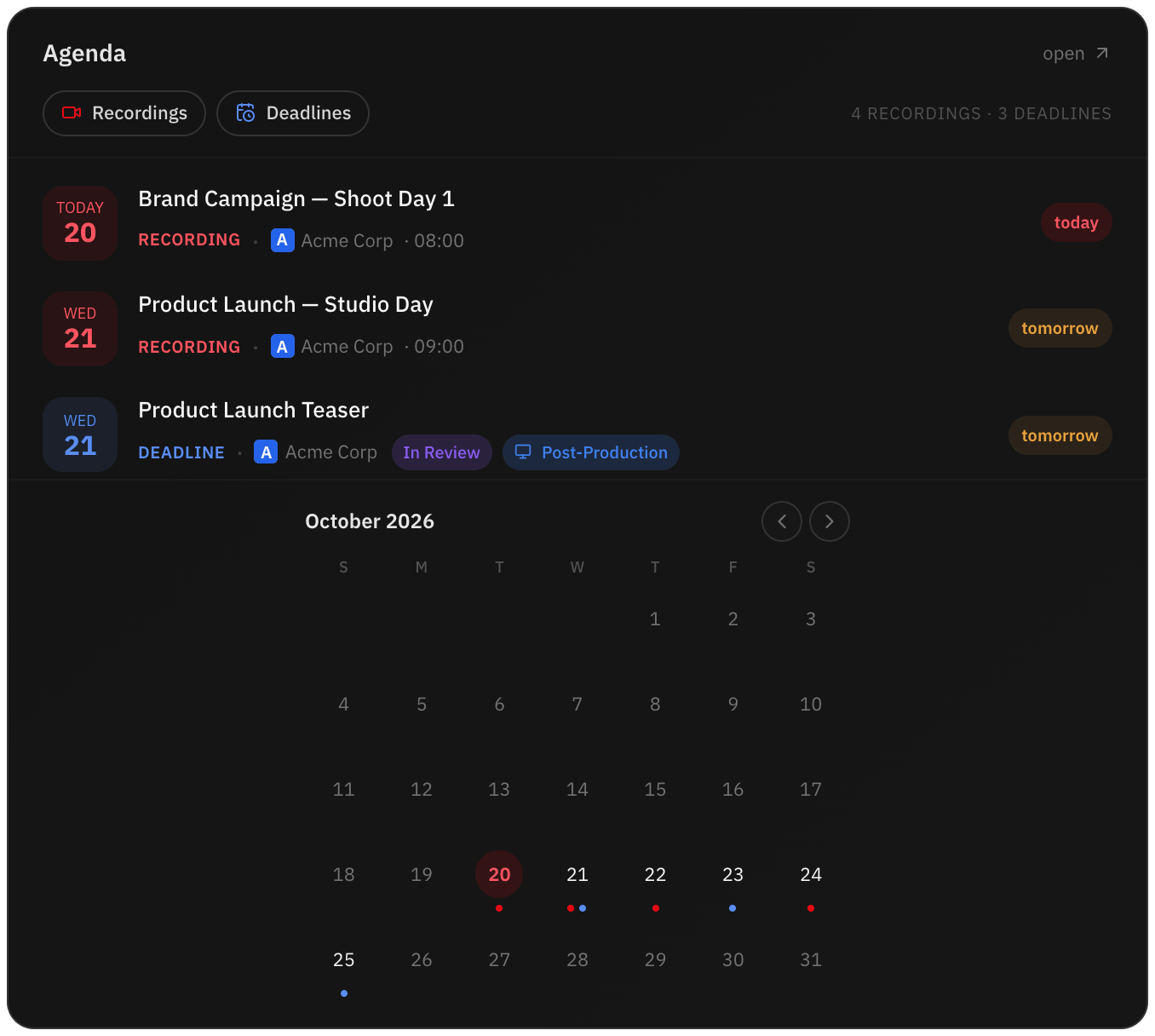Click the DEADLINE label on Product Launch Teaser

point(181,452)
